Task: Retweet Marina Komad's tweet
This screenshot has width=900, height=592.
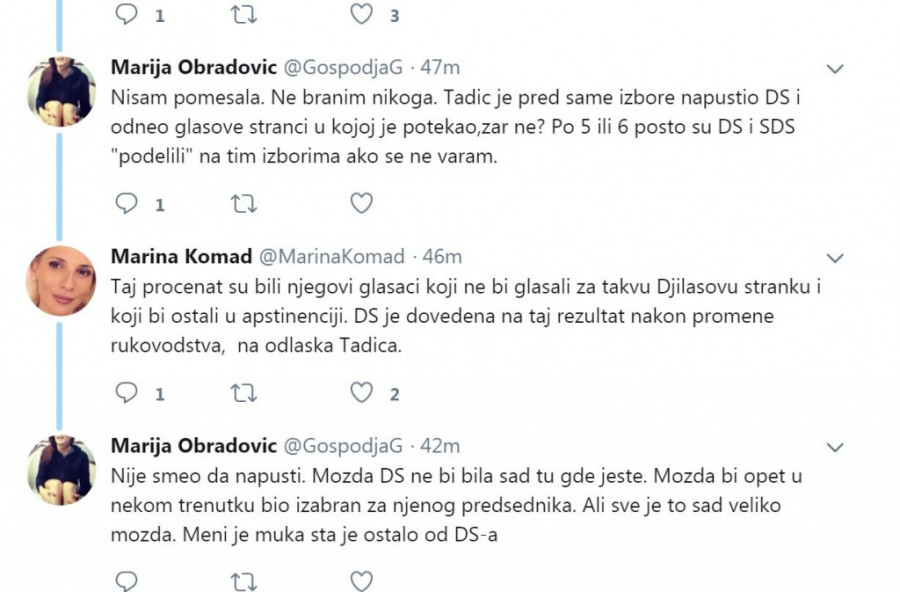Action: tap(243, 393)
